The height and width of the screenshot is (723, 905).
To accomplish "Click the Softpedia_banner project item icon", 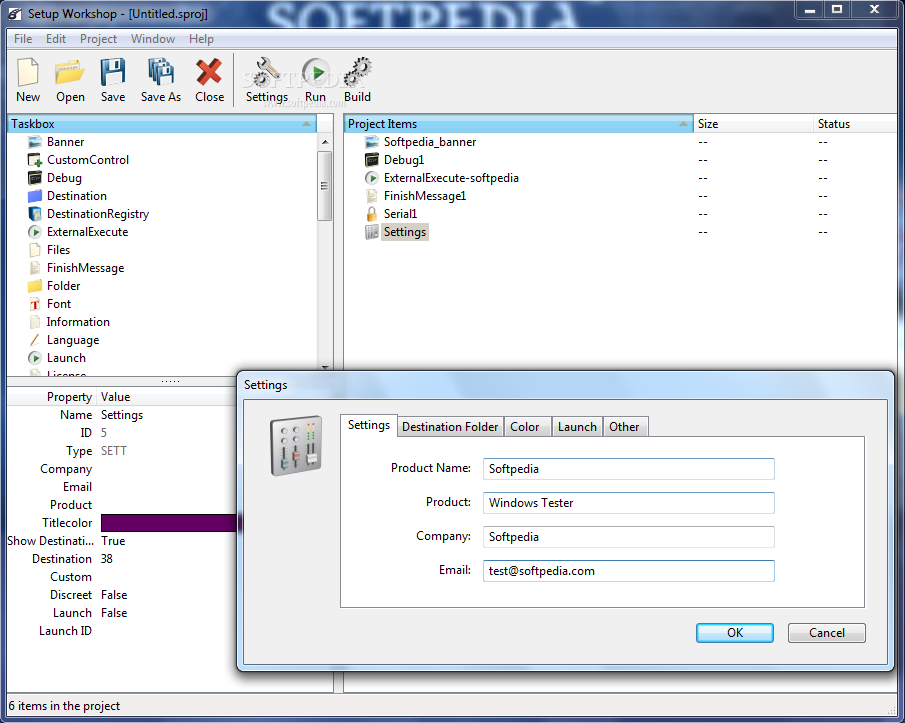I will click(x=372, y=142).
